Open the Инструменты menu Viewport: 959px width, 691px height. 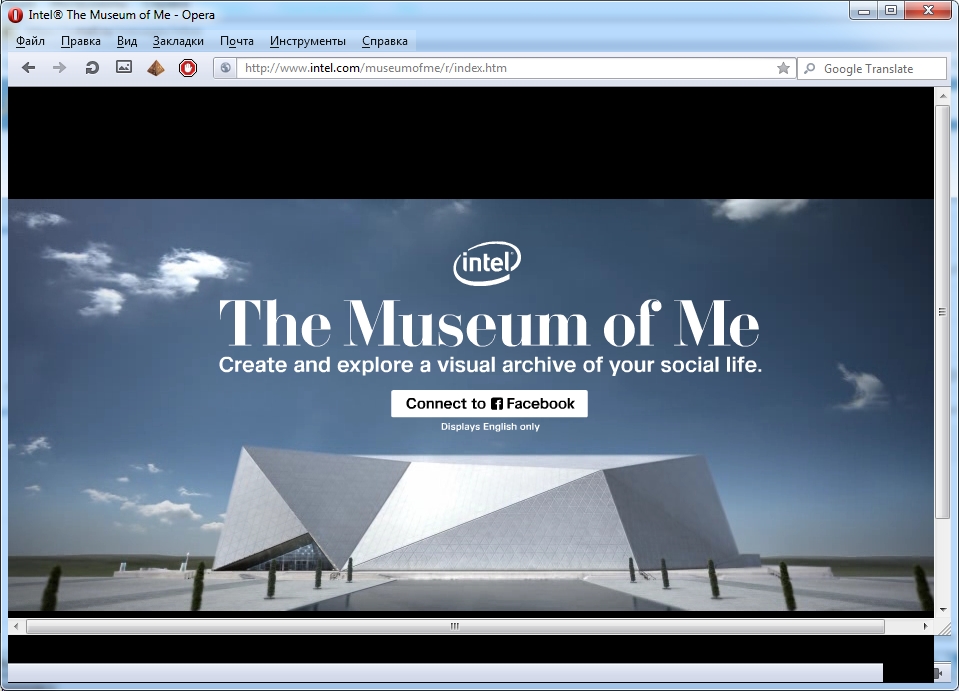pyautogui.click(x=307, y=41)
